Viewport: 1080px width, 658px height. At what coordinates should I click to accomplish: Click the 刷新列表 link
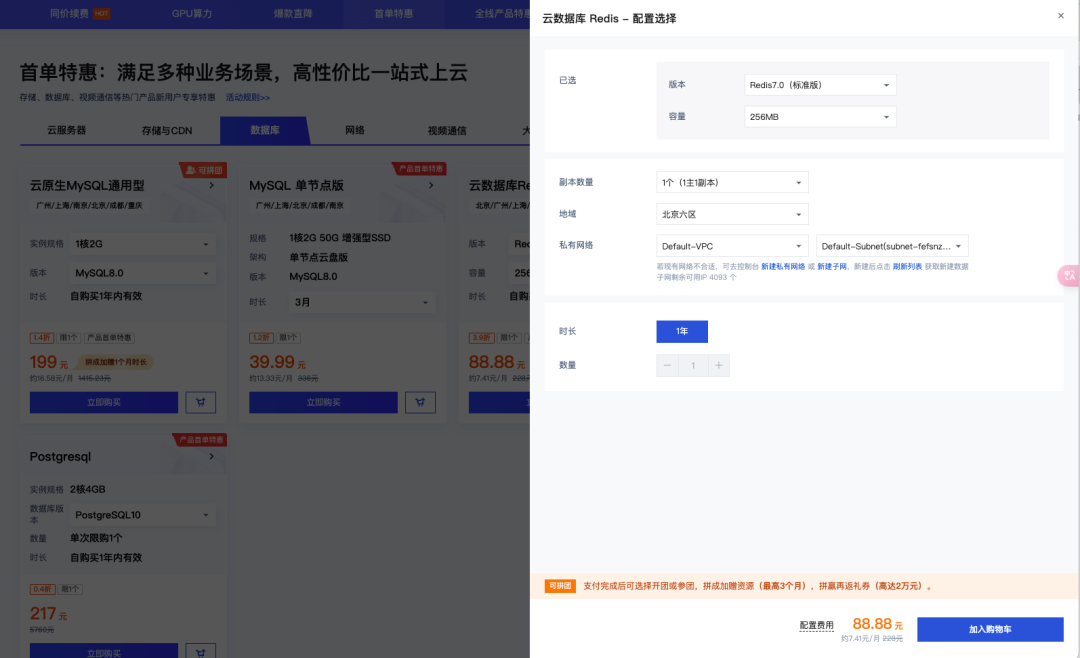click(907, 267)
